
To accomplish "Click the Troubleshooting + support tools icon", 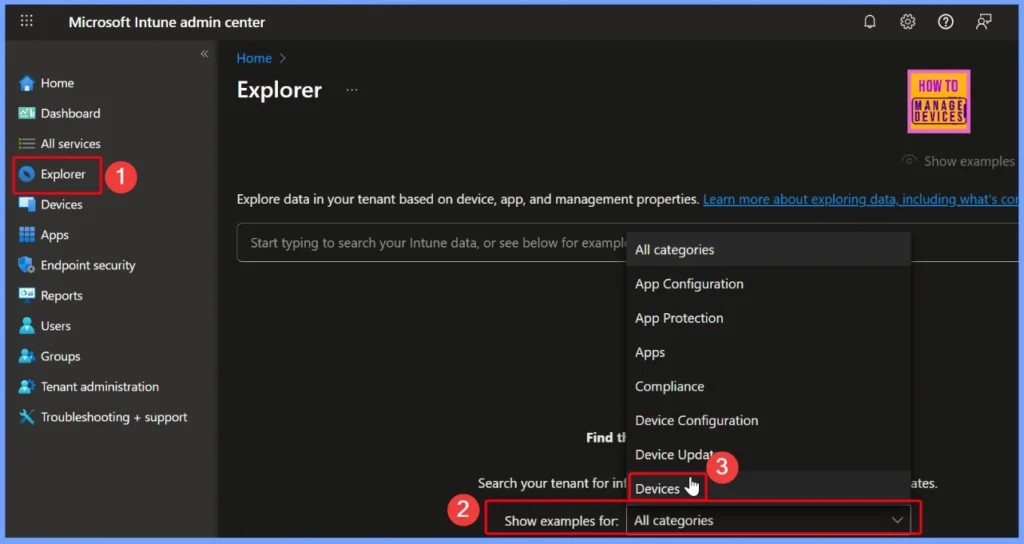I will pyautogui.click(x=27, y=417).
